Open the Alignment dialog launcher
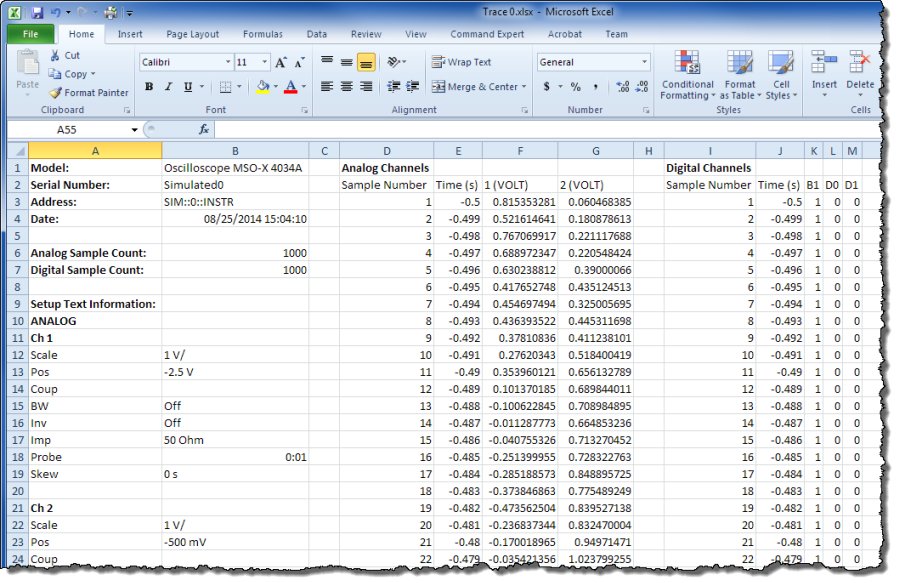 click(525, 110)
